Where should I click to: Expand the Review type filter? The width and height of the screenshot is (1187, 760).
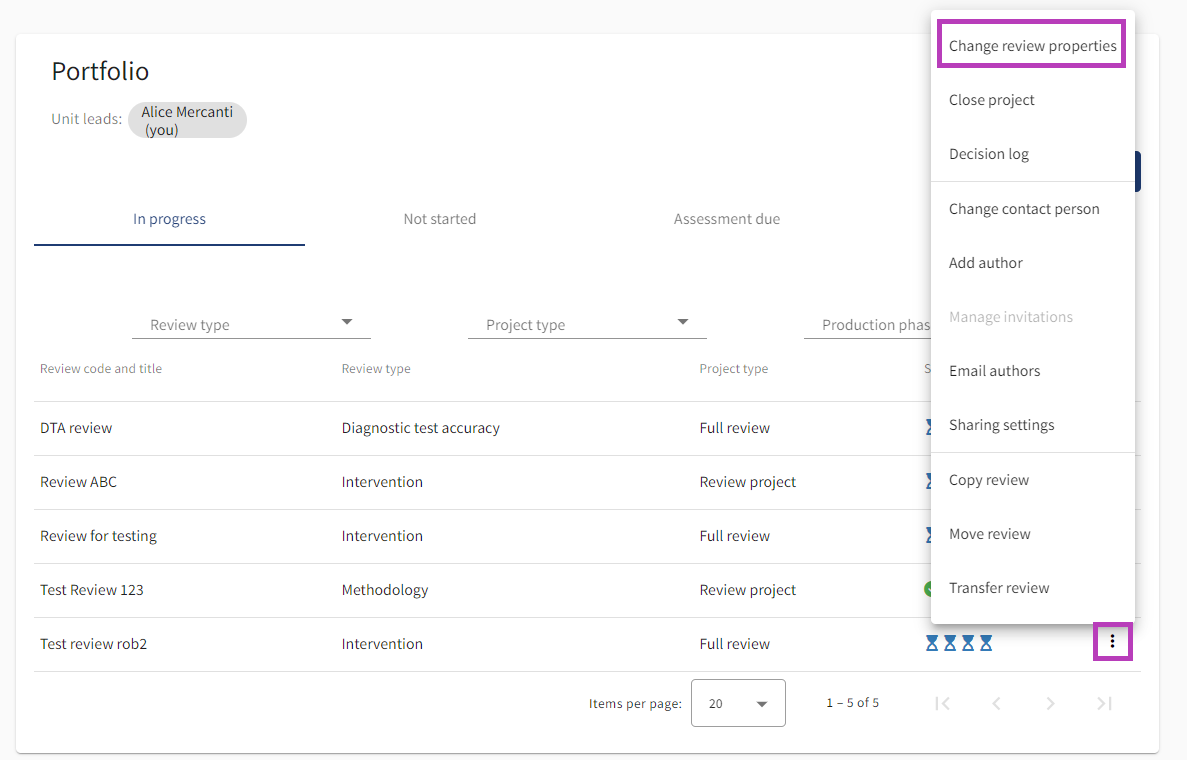click(x=251, y=324)
